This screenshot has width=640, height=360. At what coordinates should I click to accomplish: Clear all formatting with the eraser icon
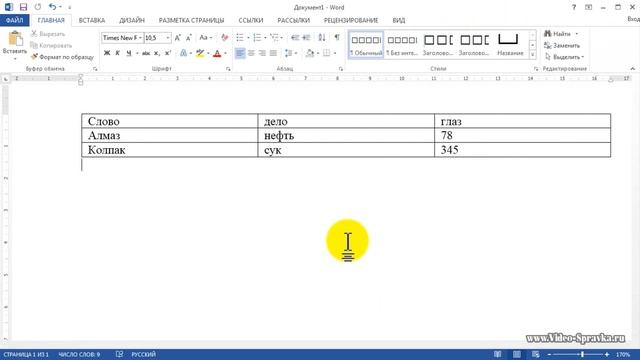coord(224,38)
